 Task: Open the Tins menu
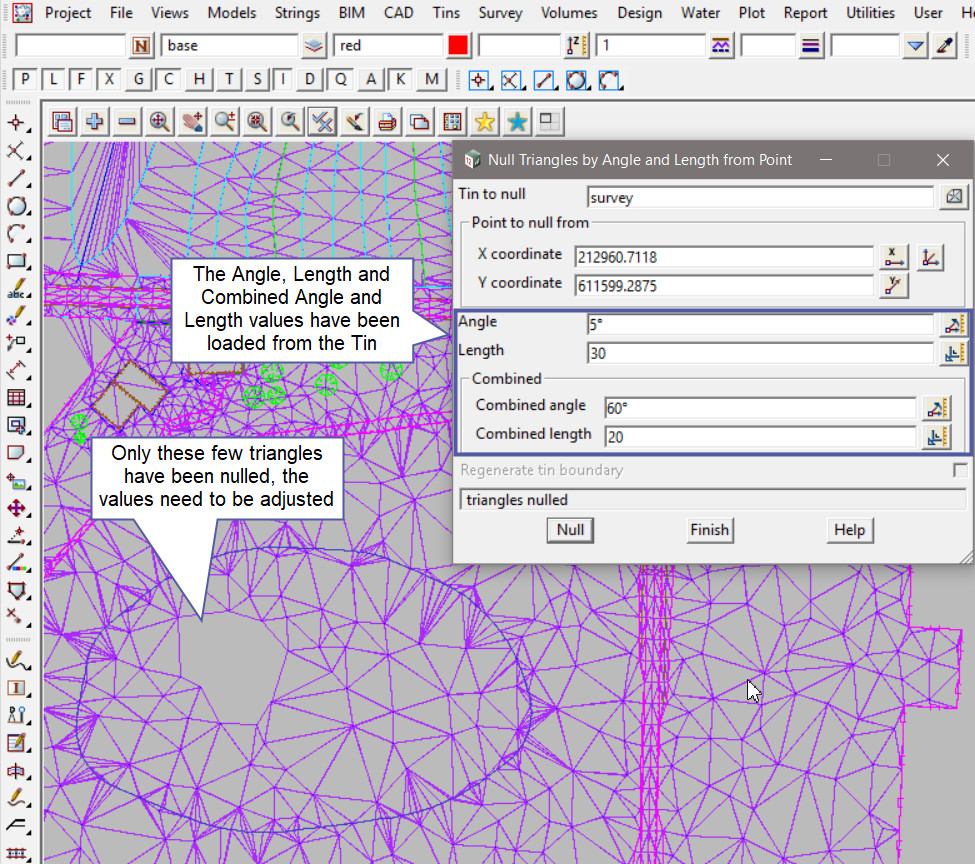447,13
